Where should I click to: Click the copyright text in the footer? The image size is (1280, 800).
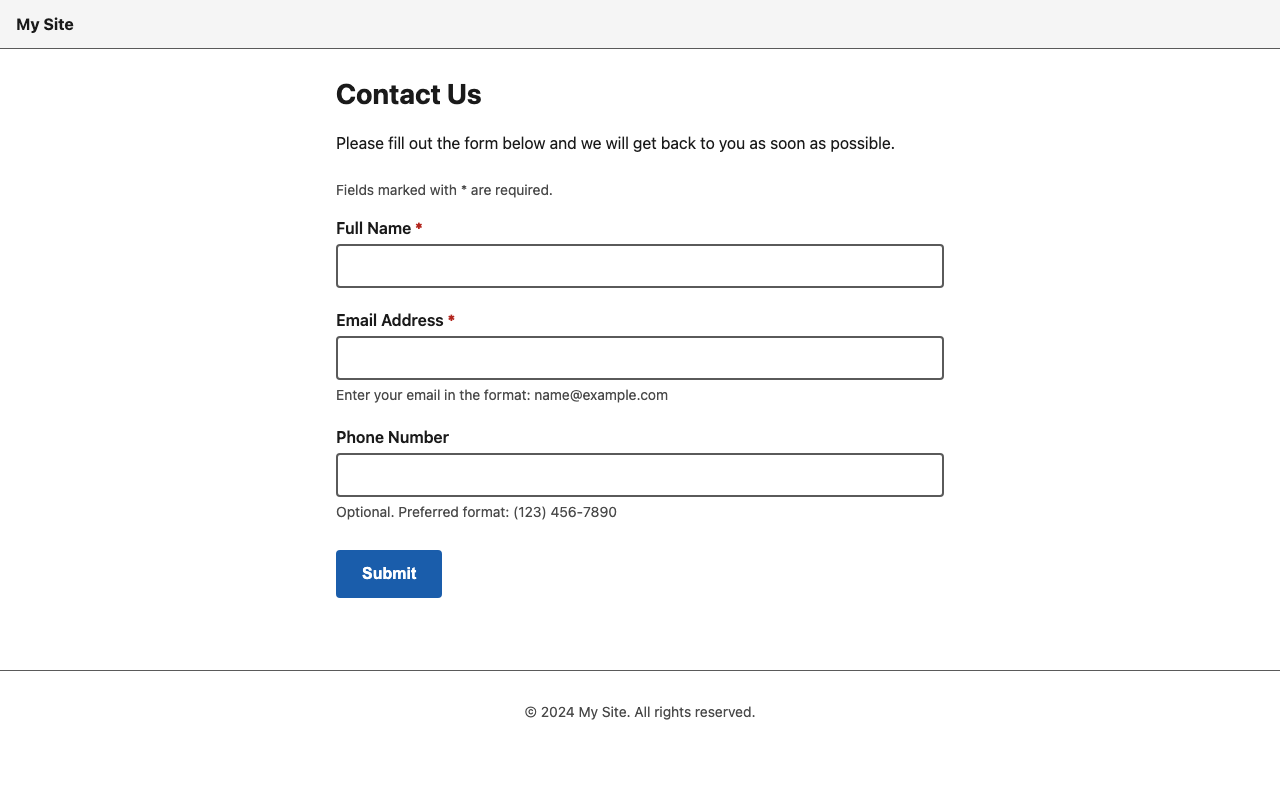point(639,712)
